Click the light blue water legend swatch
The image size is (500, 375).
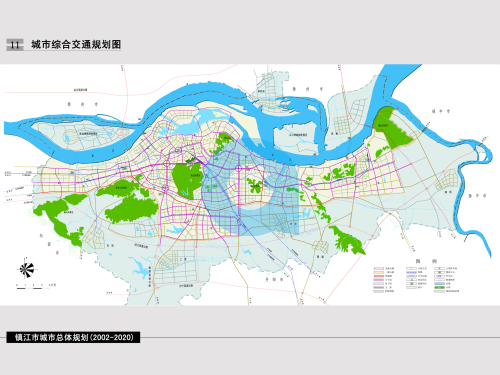[x=440, y=284]
